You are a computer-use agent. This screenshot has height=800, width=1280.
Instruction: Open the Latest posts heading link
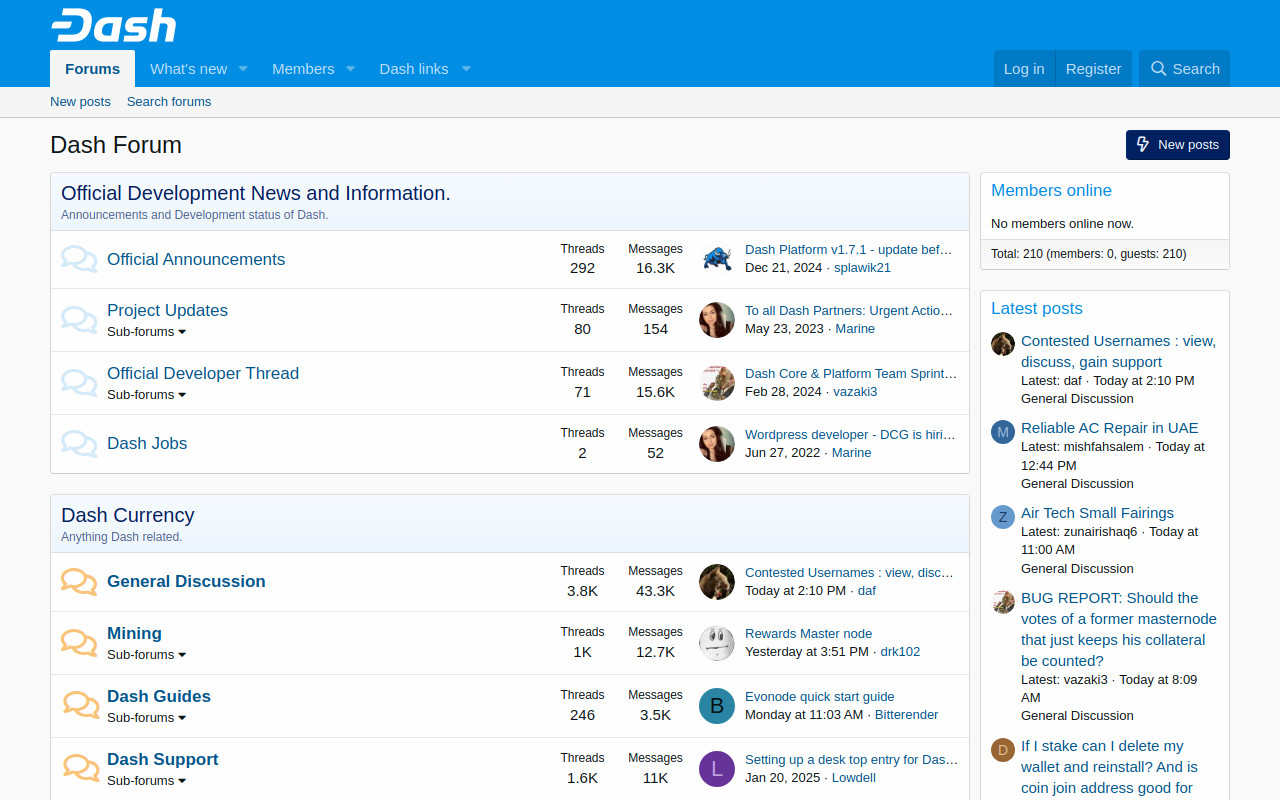click(x=1037, y=308)
